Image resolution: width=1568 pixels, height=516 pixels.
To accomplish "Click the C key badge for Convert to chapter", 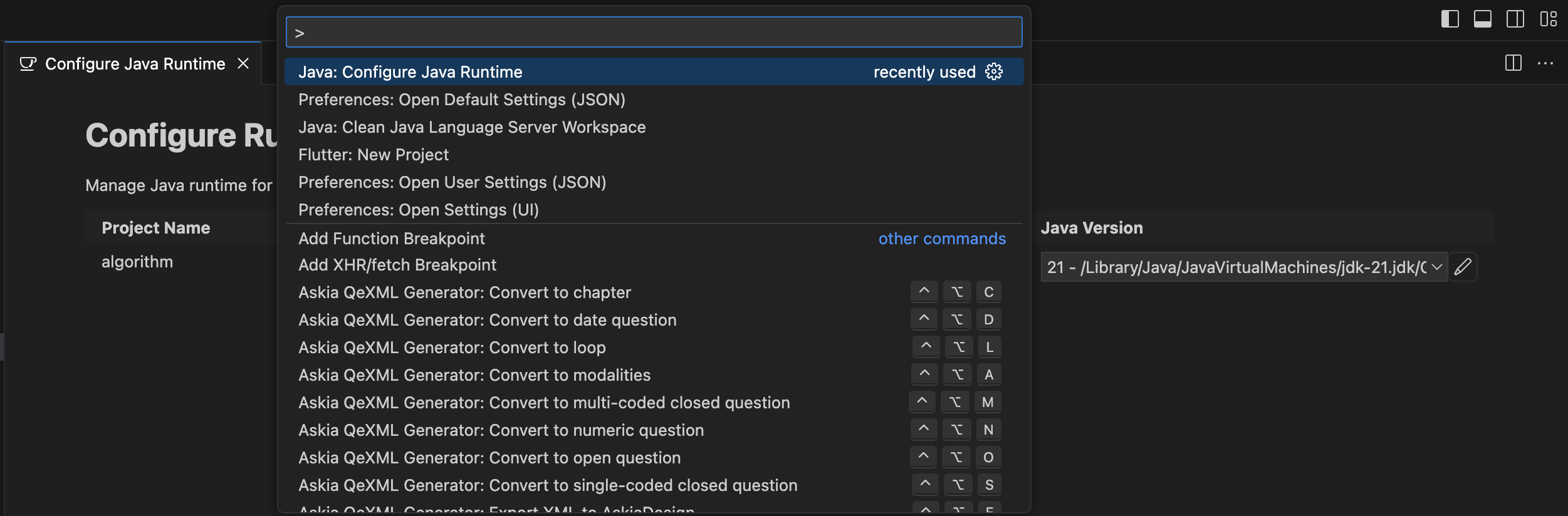I will [x=989, y=292].
